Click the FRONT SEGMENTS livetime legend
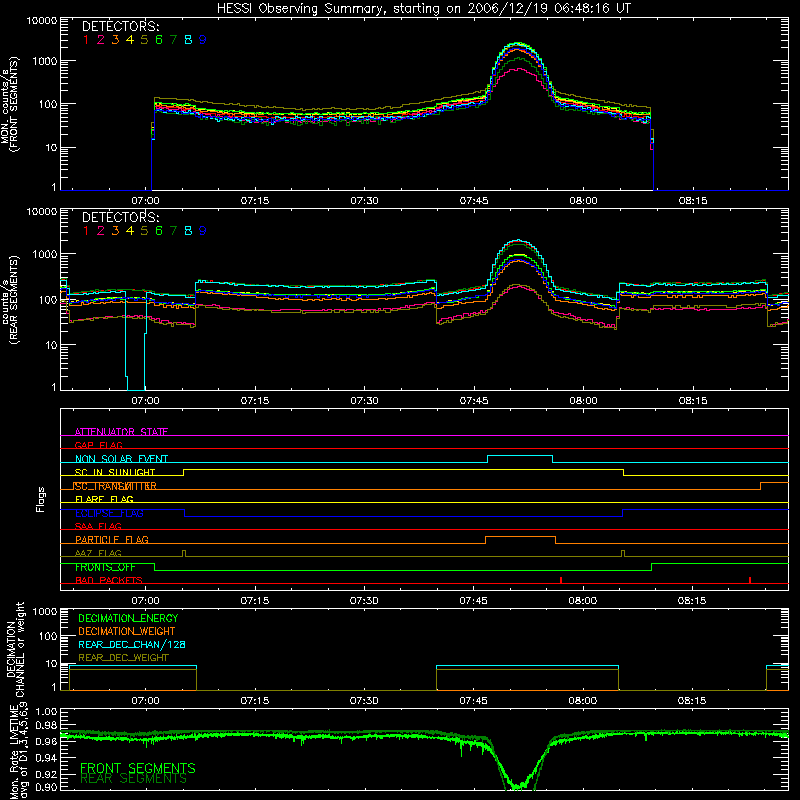 pyautogui.click(x=138, y=768)
